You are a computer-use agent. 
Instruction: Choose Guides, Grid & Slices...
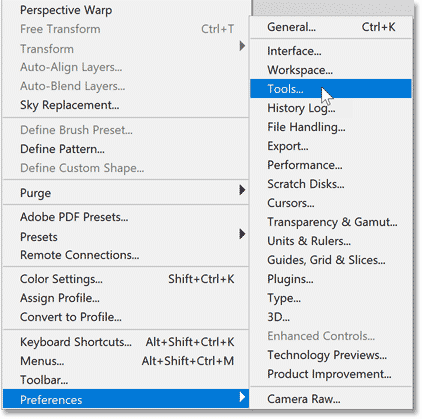click(331, 260)
